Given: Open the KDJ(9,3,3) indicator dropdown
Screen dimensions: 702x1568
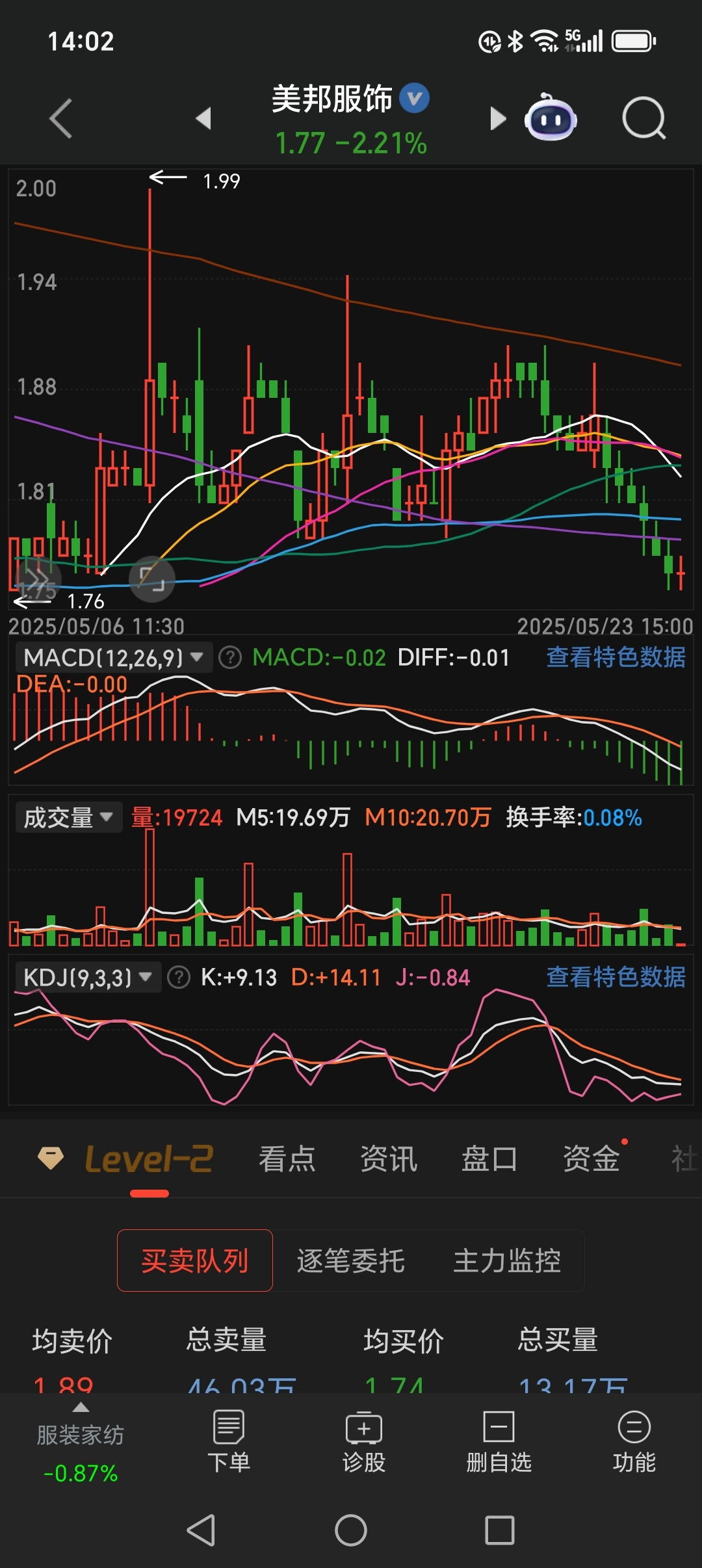Looking at the screenshot, I should [88, 977].
